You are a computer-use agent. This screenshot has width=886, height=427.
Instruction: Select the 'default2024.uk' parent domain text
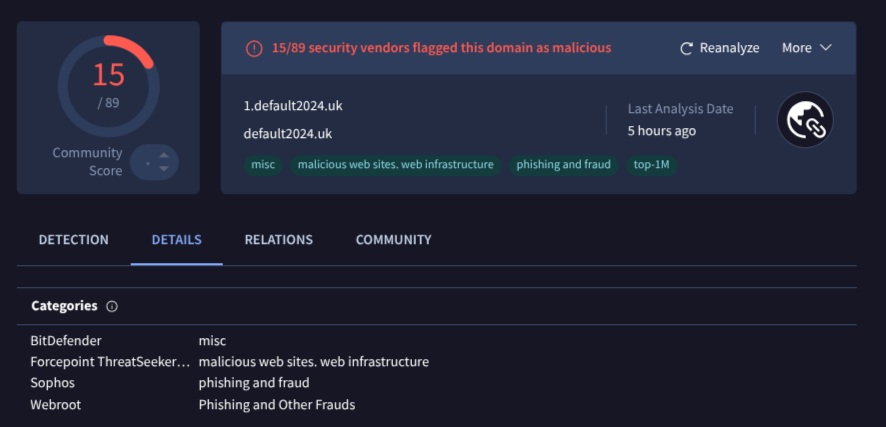click(288, 134)
